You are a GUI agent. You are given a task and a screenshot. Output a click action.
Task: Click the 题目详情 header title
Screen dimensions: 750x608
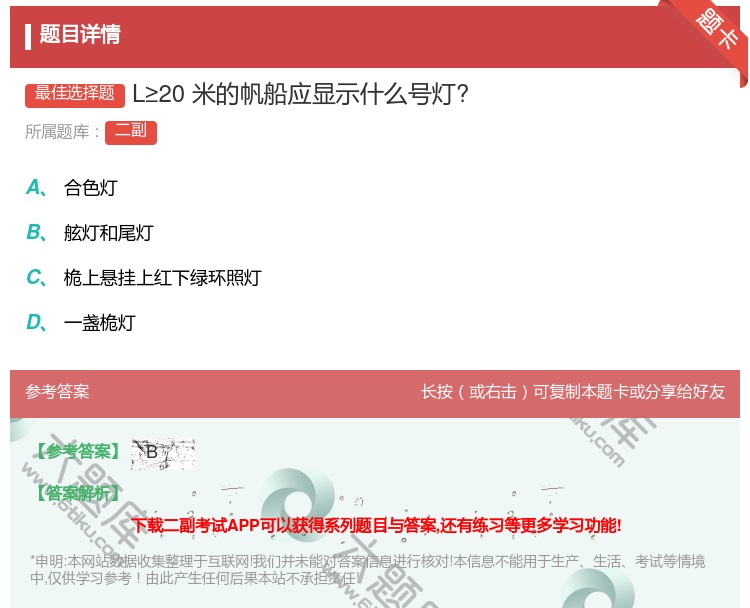[x=80, y=34]
